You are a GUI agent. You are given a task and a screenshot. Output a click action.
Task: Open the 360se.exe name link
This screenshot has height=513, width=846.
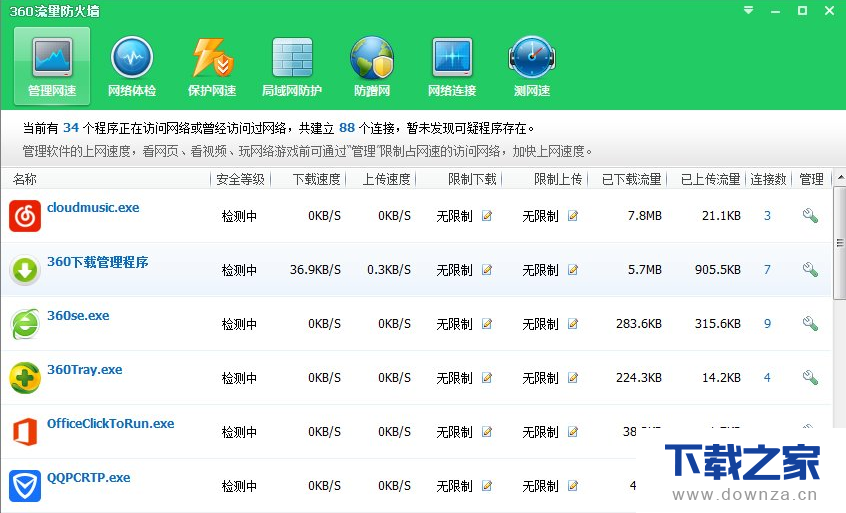tap(78, 316)
